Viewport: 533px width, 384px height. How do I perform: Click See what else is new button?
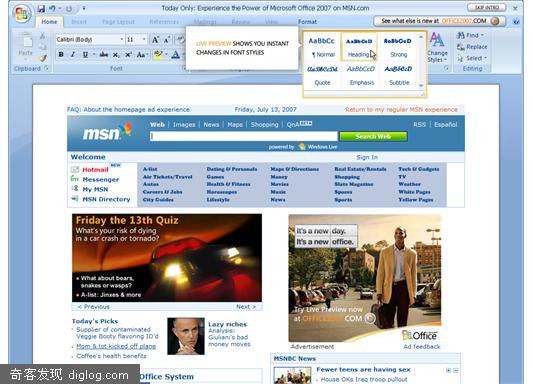(440, 21)
